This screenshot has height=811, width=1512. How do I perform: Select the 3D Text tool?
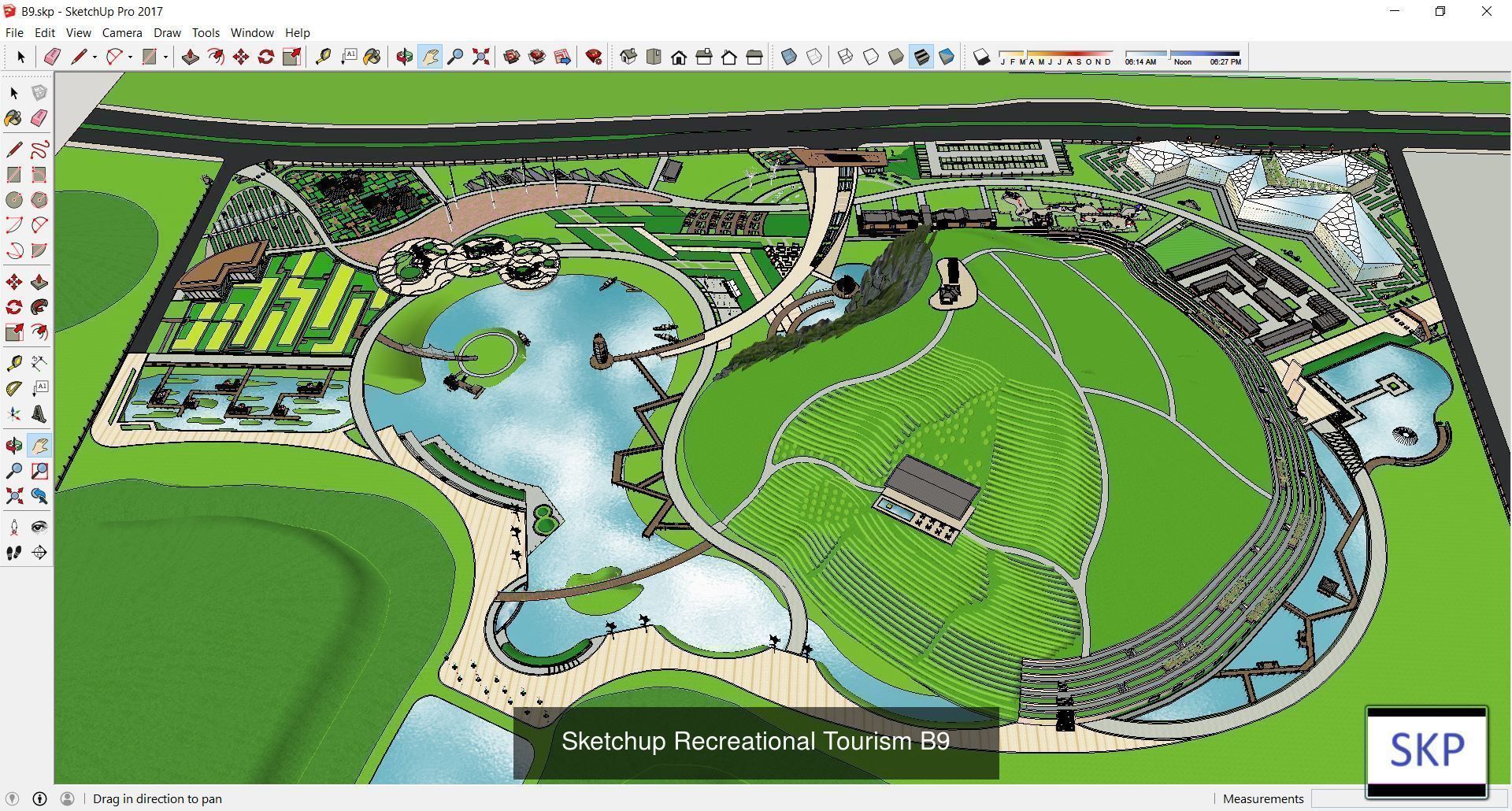(39, 414)
